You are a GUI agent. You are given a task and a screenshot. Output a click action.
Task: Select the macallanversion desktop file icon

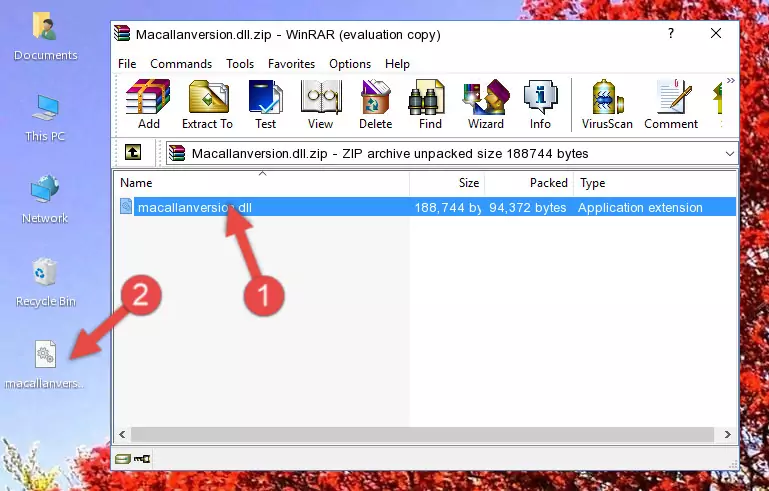pyautogui.click(x=45, y=364)
